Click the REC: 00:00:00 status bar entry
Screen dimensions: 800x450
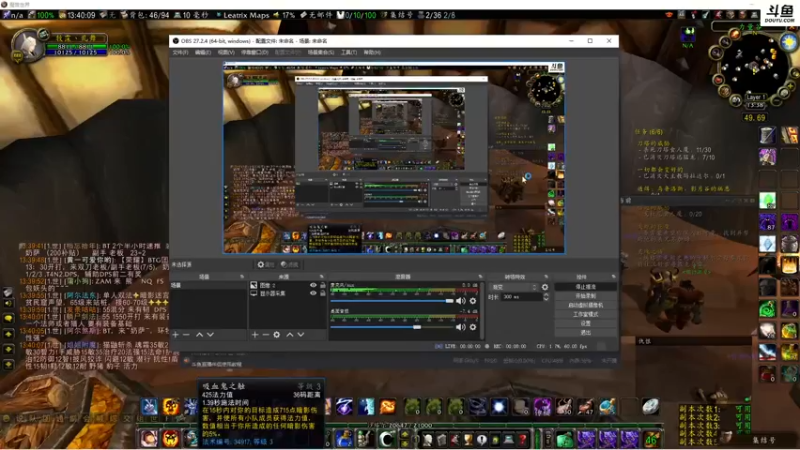pyautogui.click(x=506, y=346)
